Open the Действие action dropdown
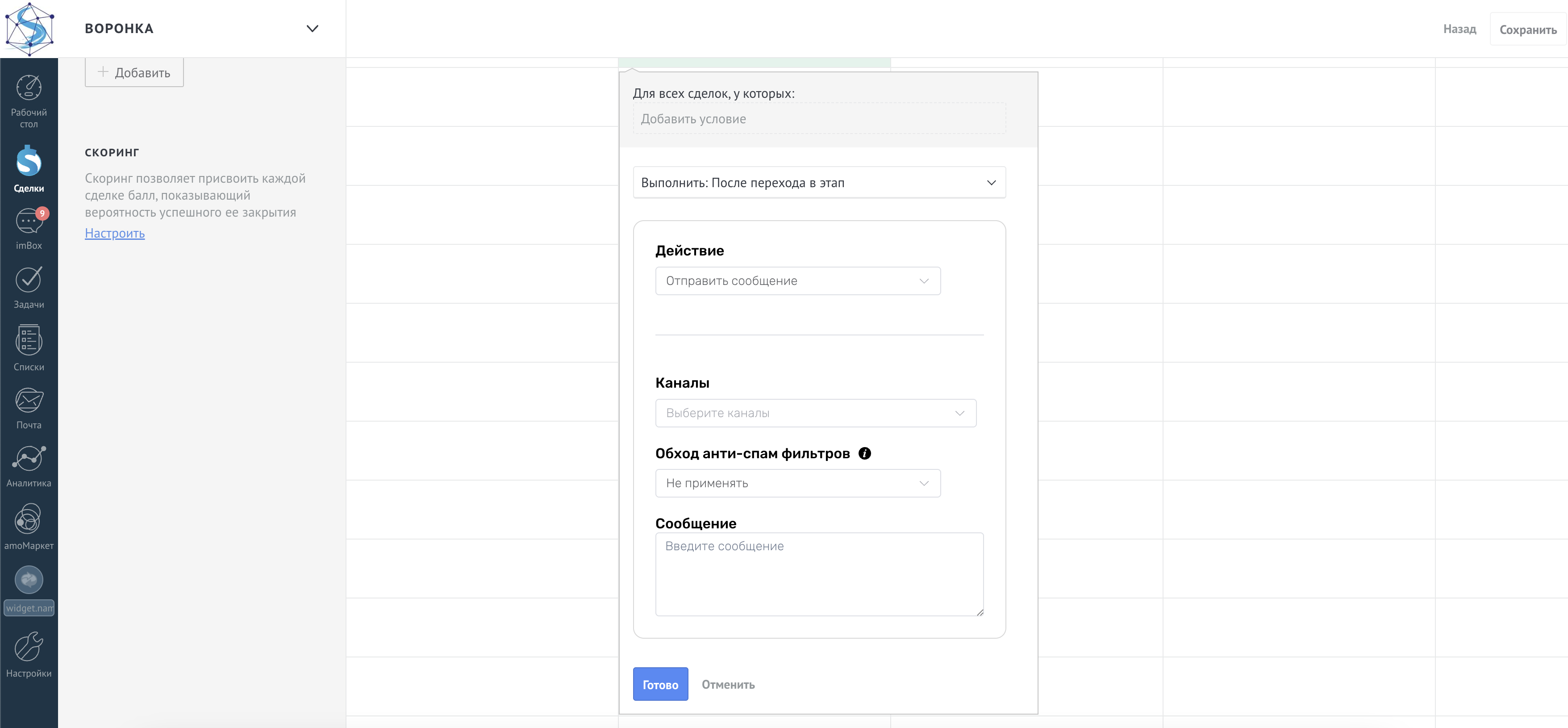The width and height of the screenshot is (1568, 728). tap(798, 280)
